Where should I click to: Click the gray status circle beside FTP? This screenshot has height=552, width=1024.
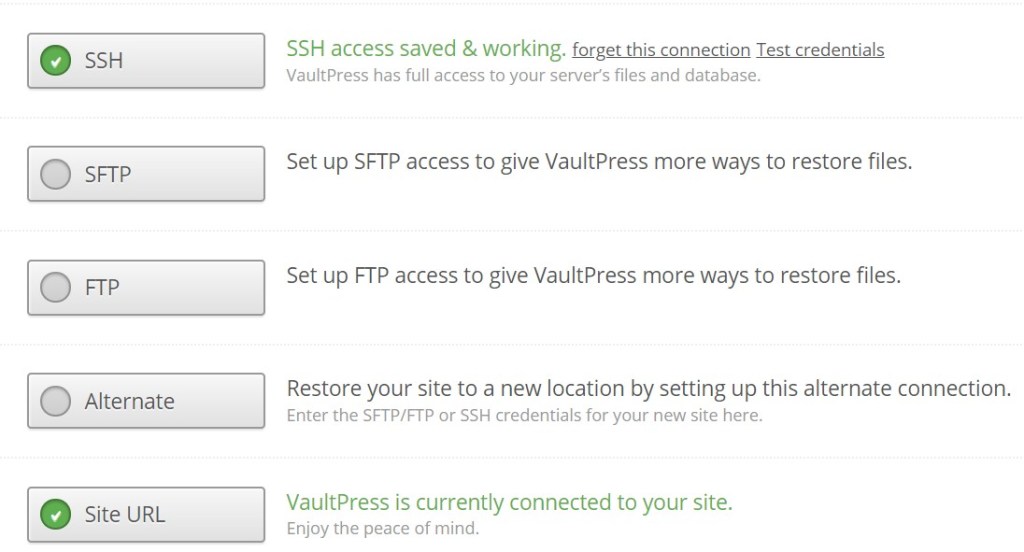tap(55, 288)
